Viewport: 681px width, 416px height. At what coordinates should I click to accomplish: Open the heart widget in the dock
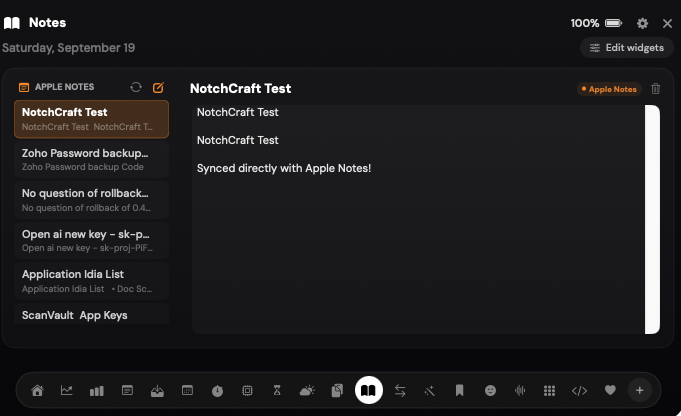[x=610, y=390]
